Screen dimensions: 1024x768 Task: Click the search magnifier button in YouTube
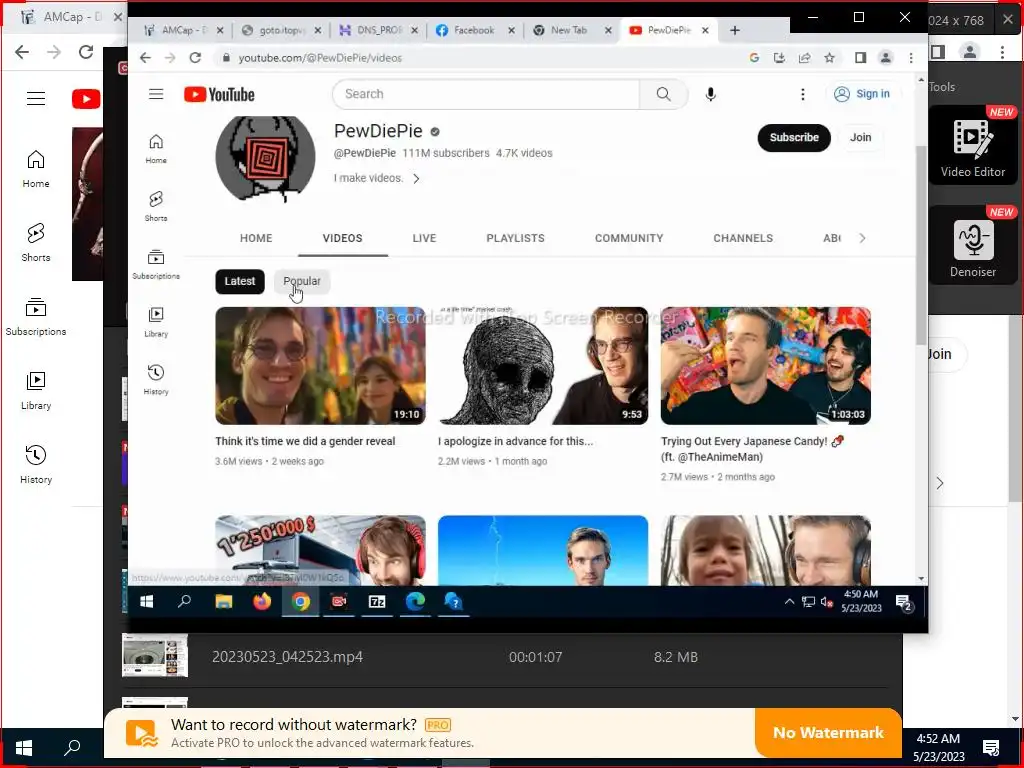(664, 94)
